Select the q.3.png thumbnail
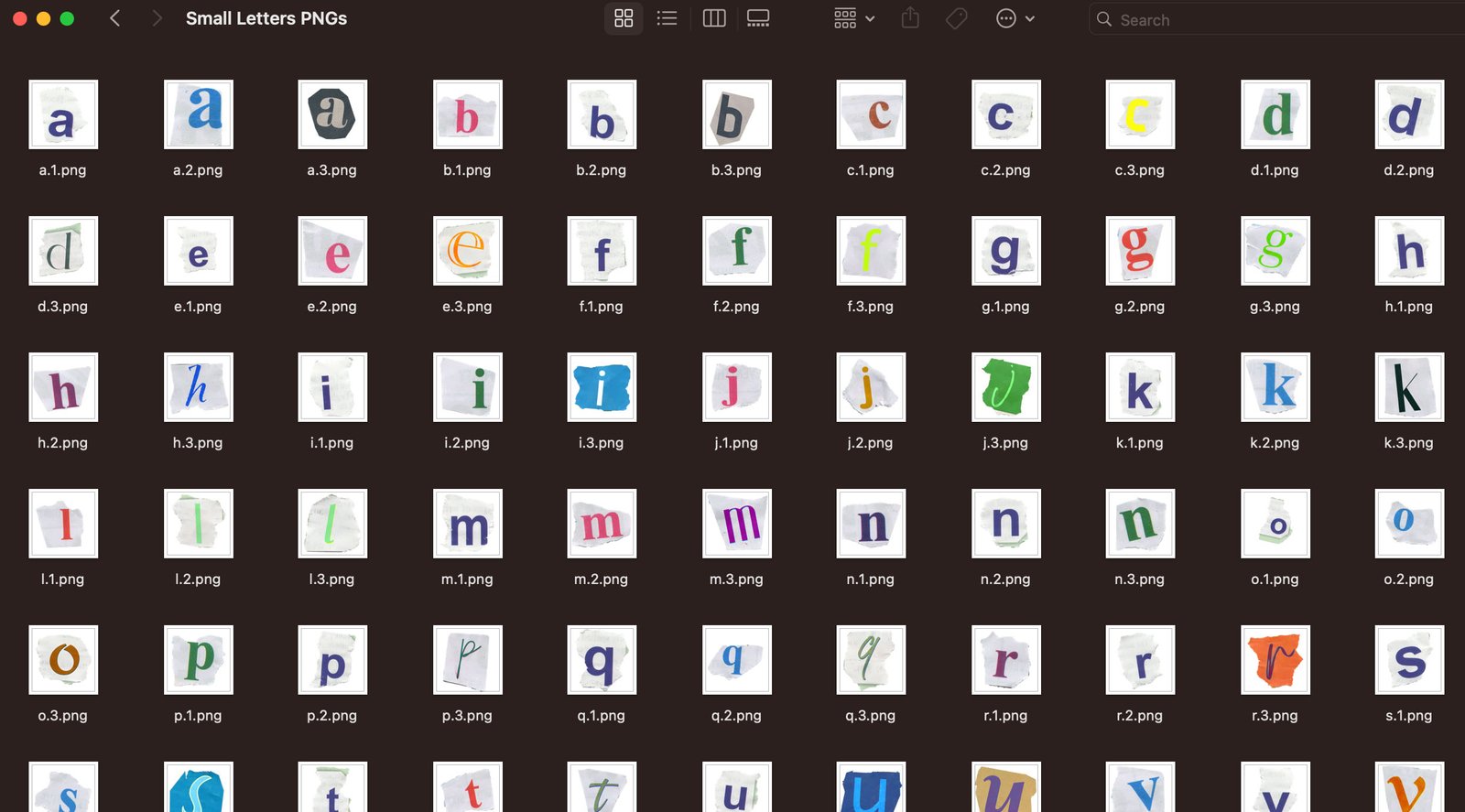 point(871,660)
